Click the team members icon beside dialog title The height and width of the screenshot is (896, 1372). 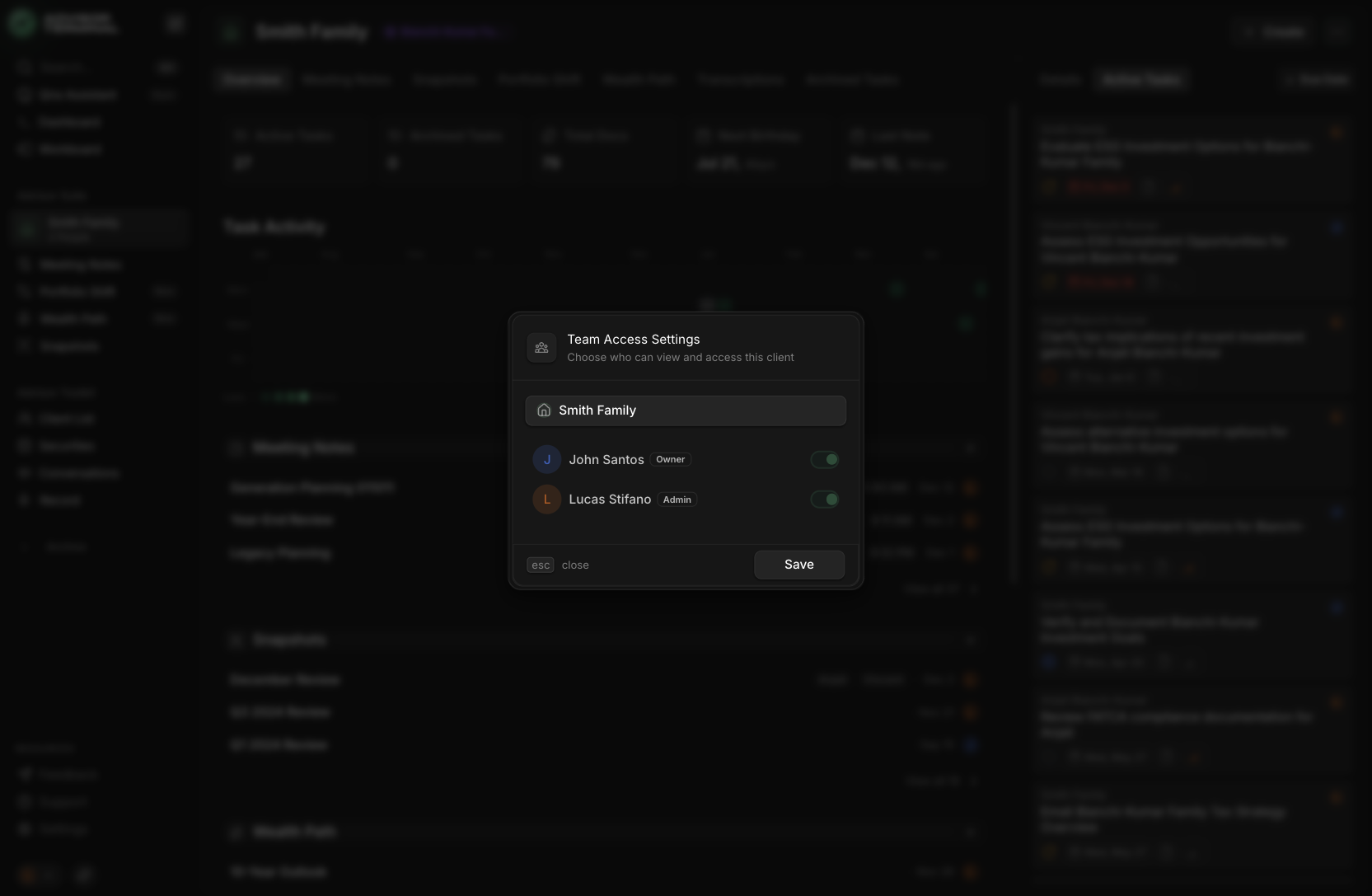click(541, 348)
